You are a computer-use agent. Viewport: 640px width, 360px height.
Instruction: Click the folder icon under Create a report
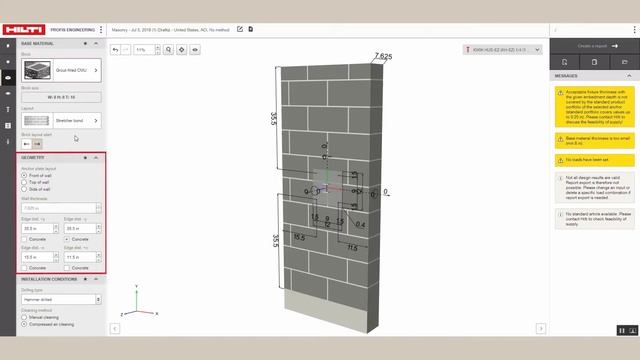coord(624,62)
